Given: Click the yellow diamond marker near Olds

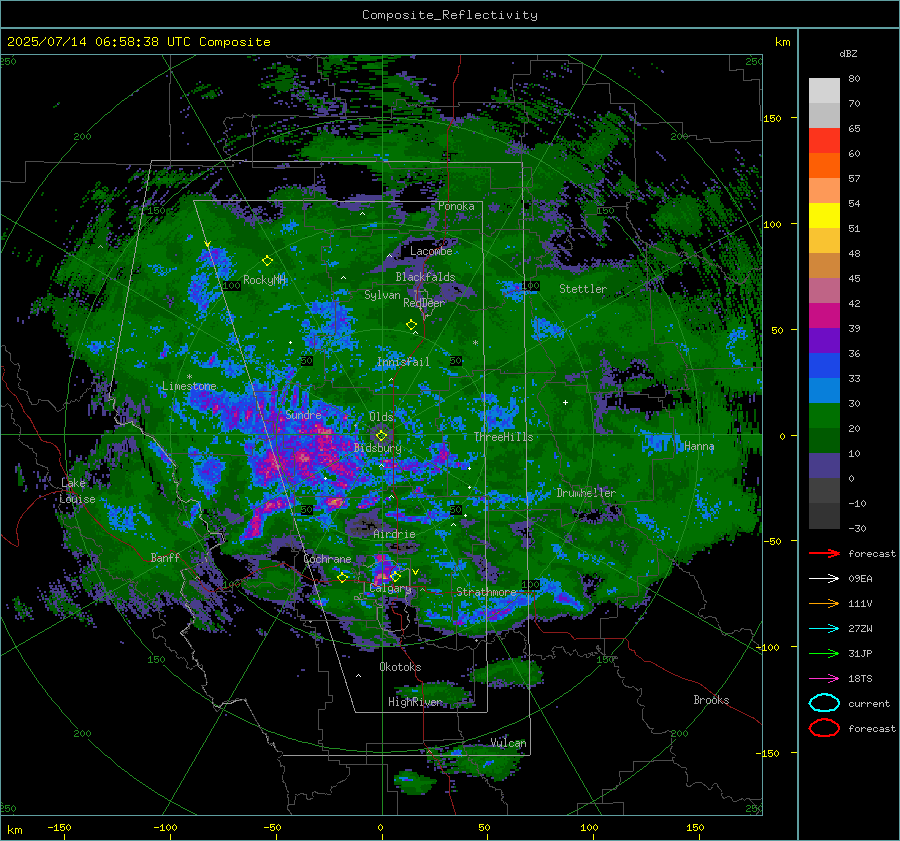Looking at the screenshot, I should point(381,436).
